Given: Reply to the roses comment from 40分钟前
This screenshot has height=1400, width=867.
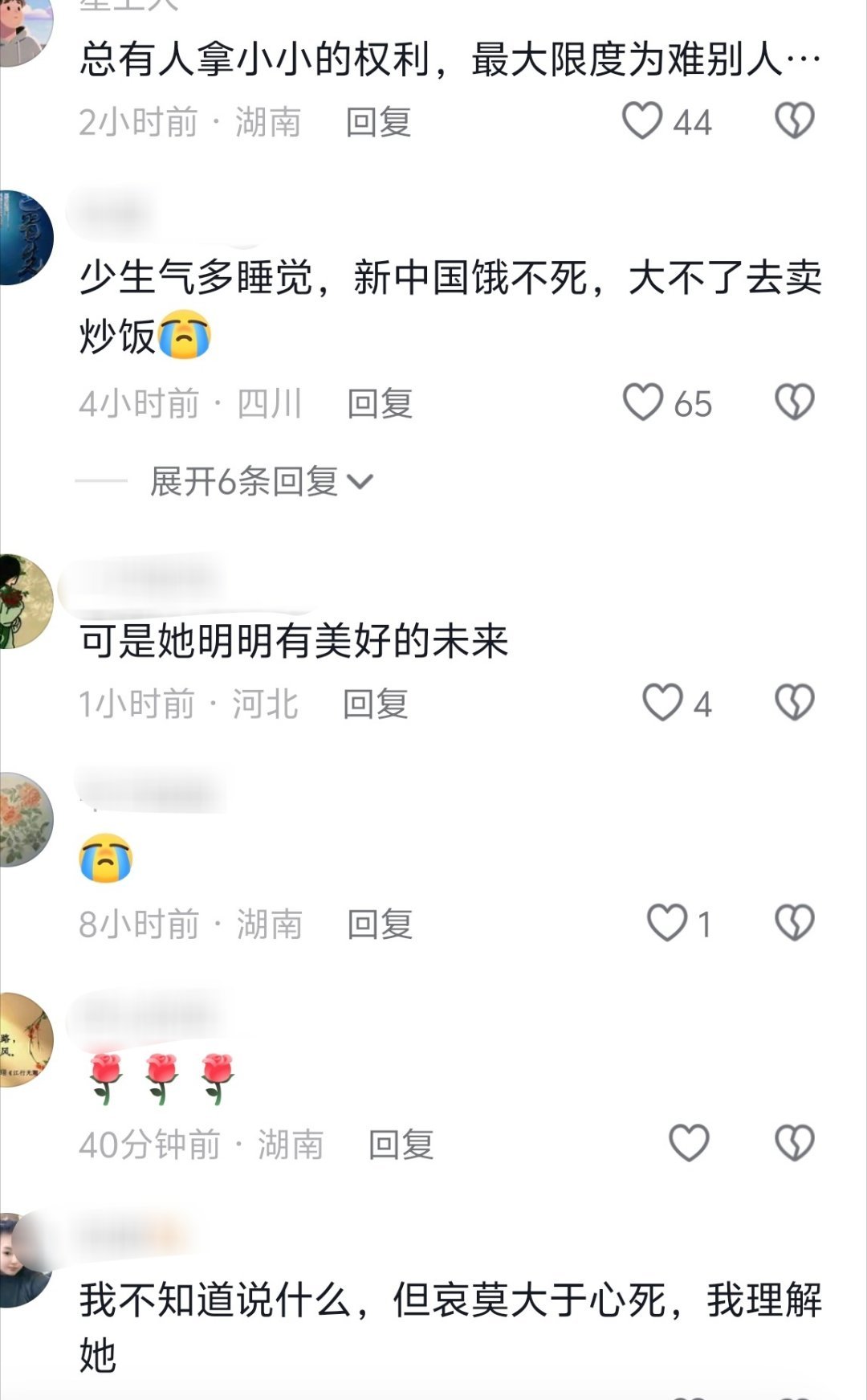Looking at the screenshot, I should point(401,1144).
